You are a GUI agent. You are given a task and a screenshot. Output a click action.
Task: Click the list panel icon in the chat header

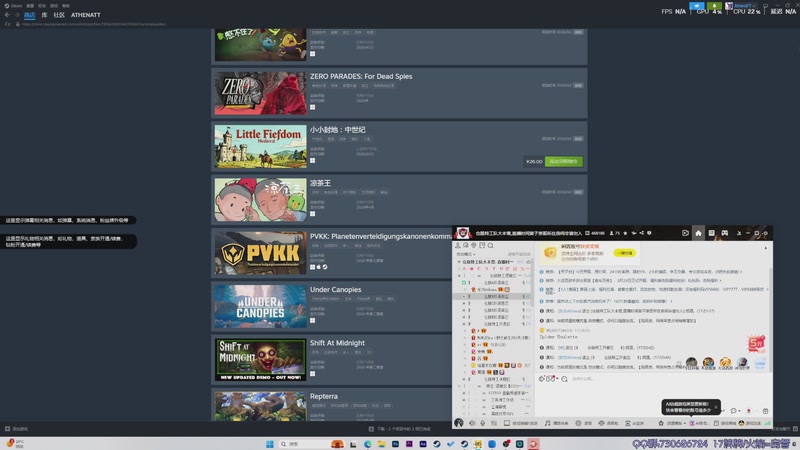coord(711,233)
